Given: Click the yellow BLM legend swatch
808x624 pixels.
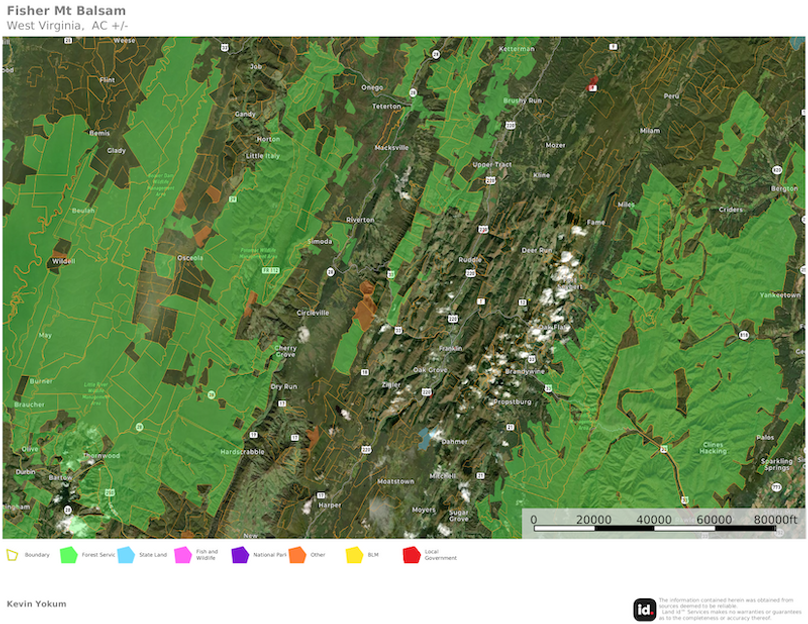Looking at the screenshot, I should click(354, 554).
